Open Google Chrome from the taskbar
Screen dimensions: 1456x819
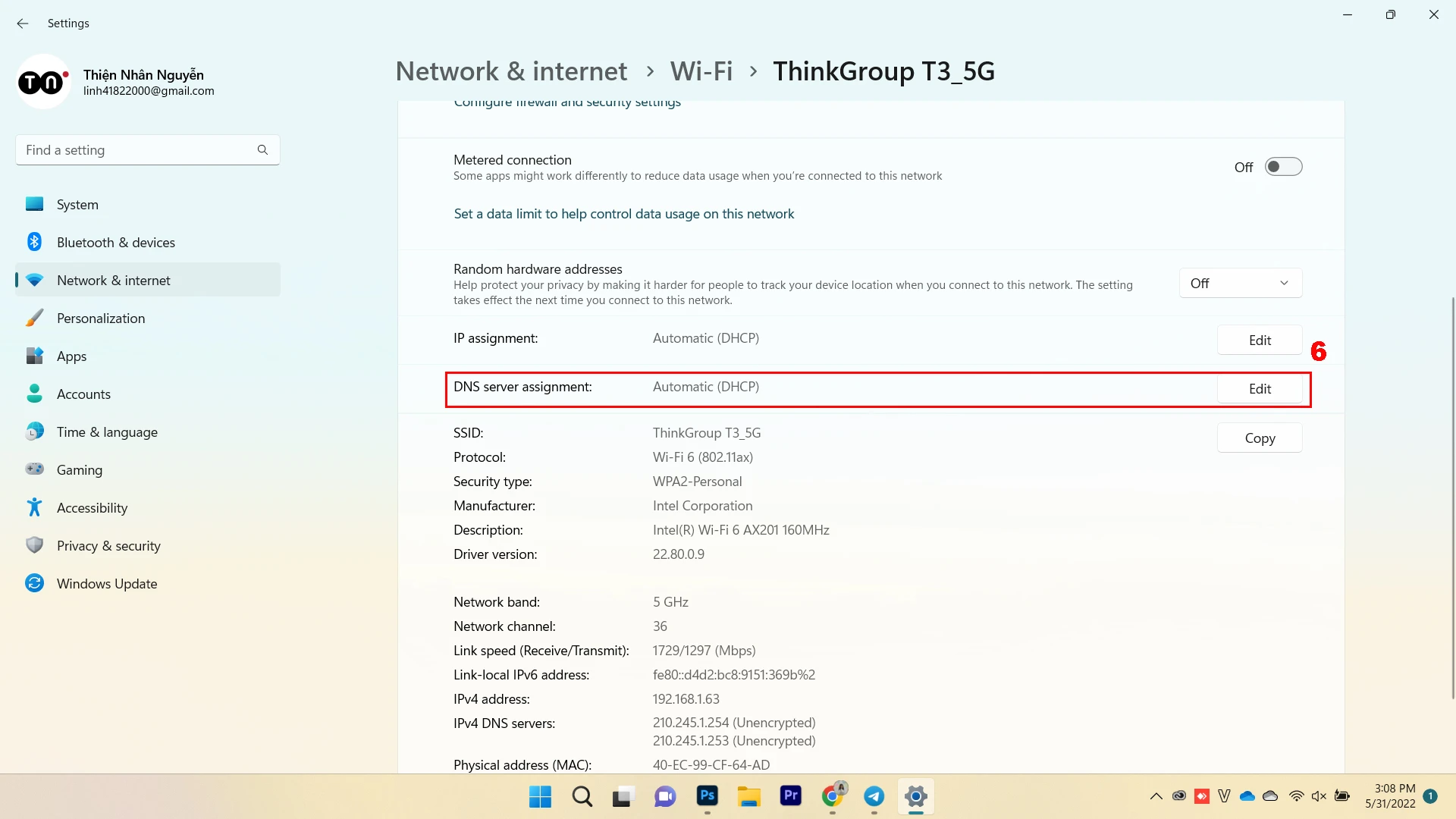(x=833, y=796)
